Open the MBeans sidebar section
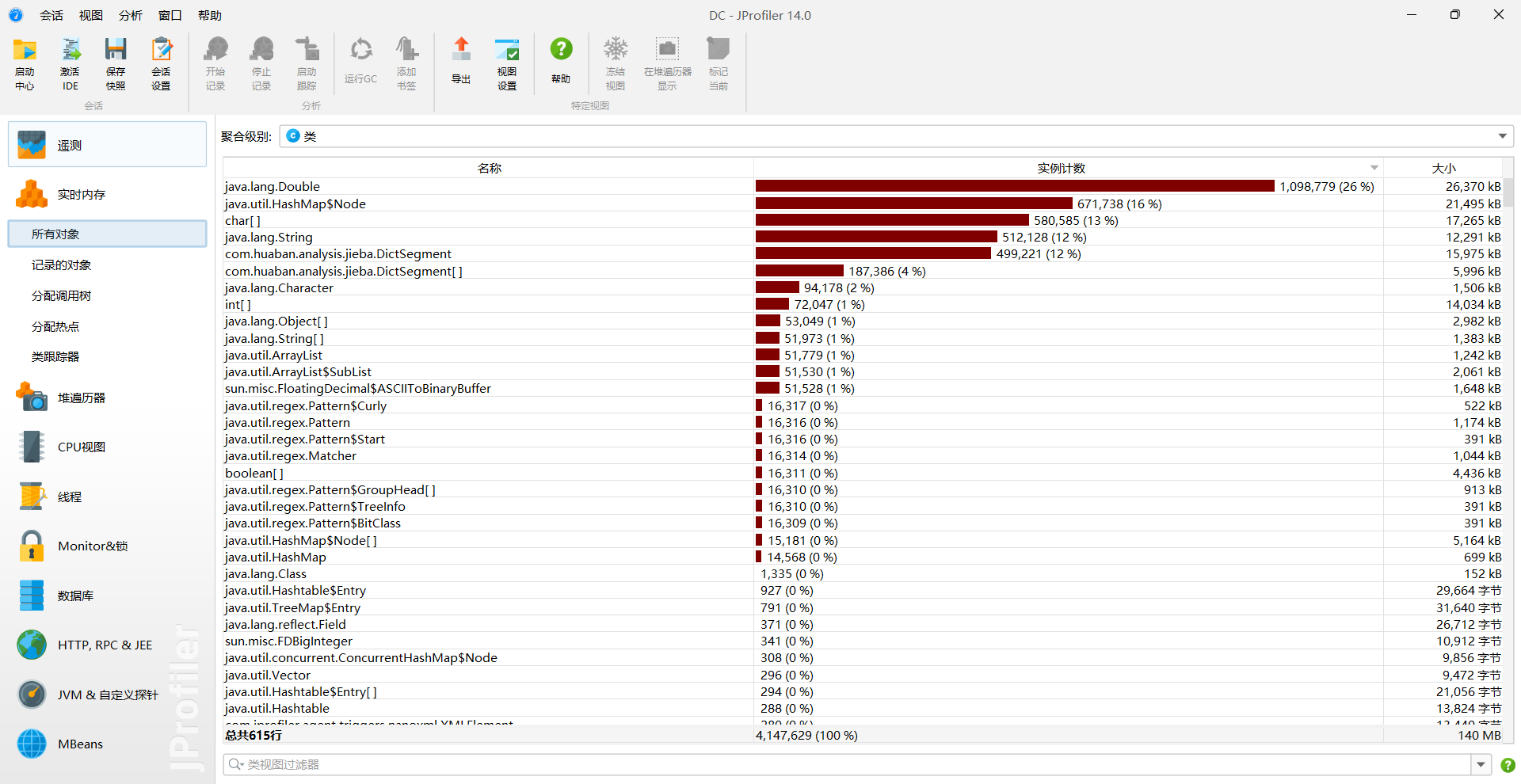 pyautogui.click(x=108, y=744)
